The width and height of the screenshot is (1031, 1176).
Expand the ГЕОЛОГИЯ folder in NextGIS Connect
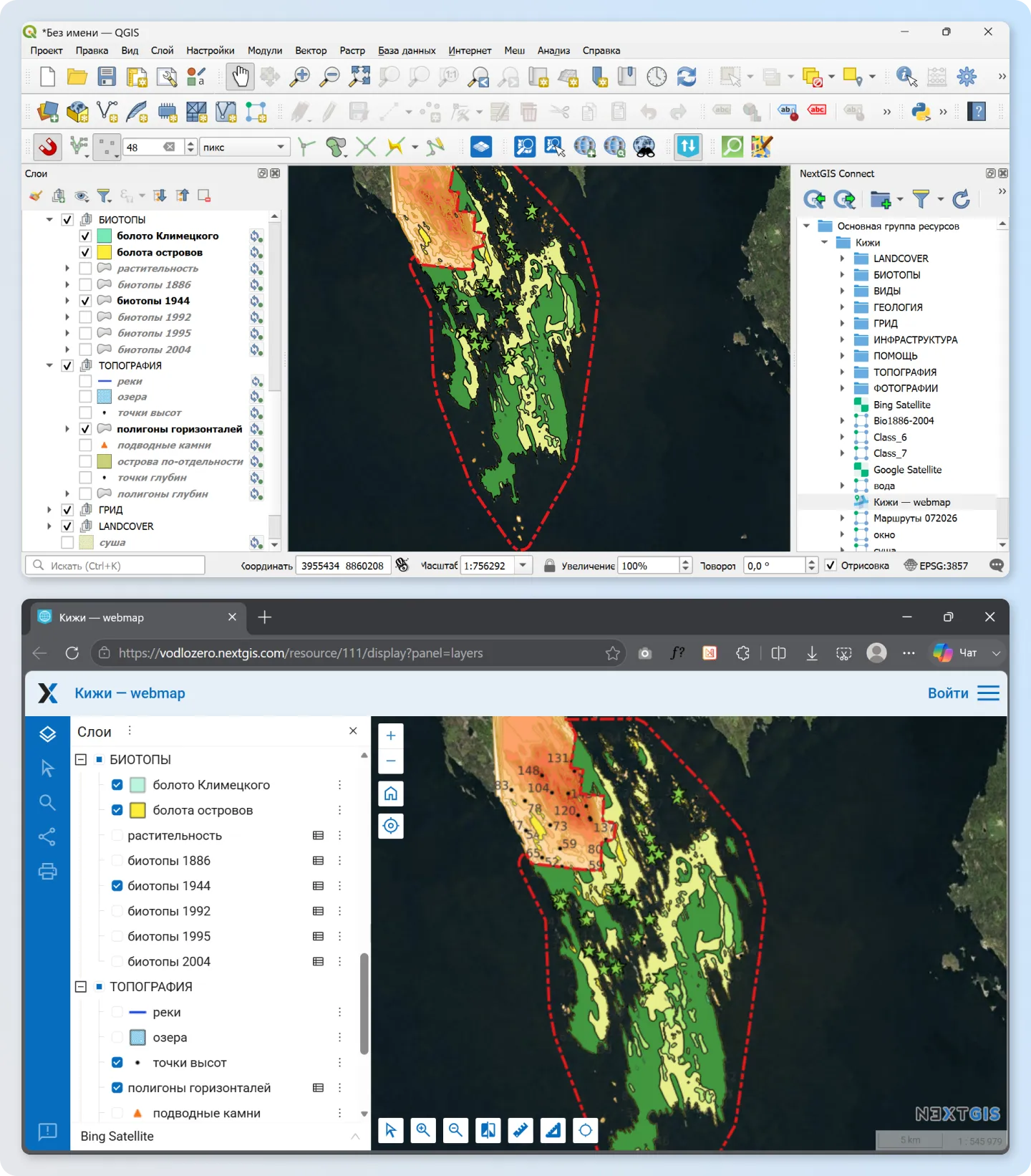tap(842, 307)
